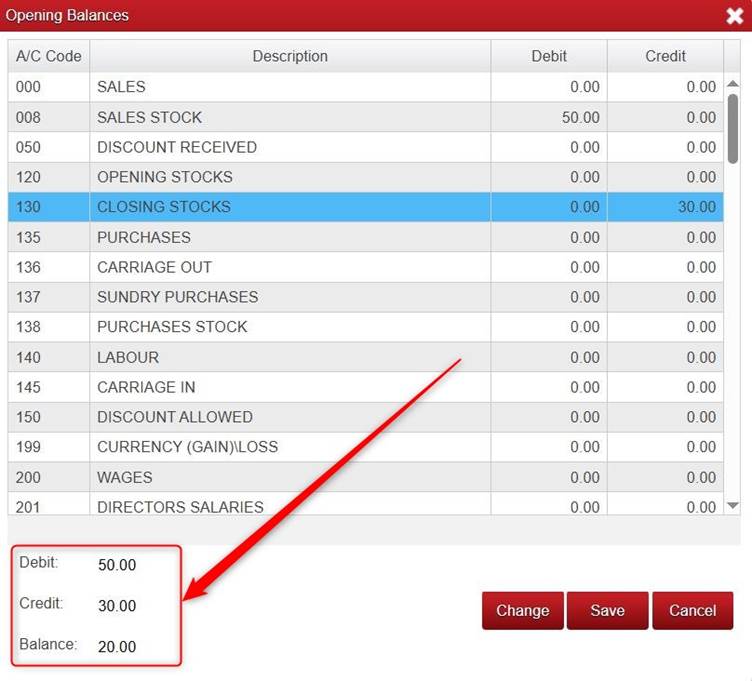Click account code 136
Viewport: 752px width, 681px height.
pos(28,267)
